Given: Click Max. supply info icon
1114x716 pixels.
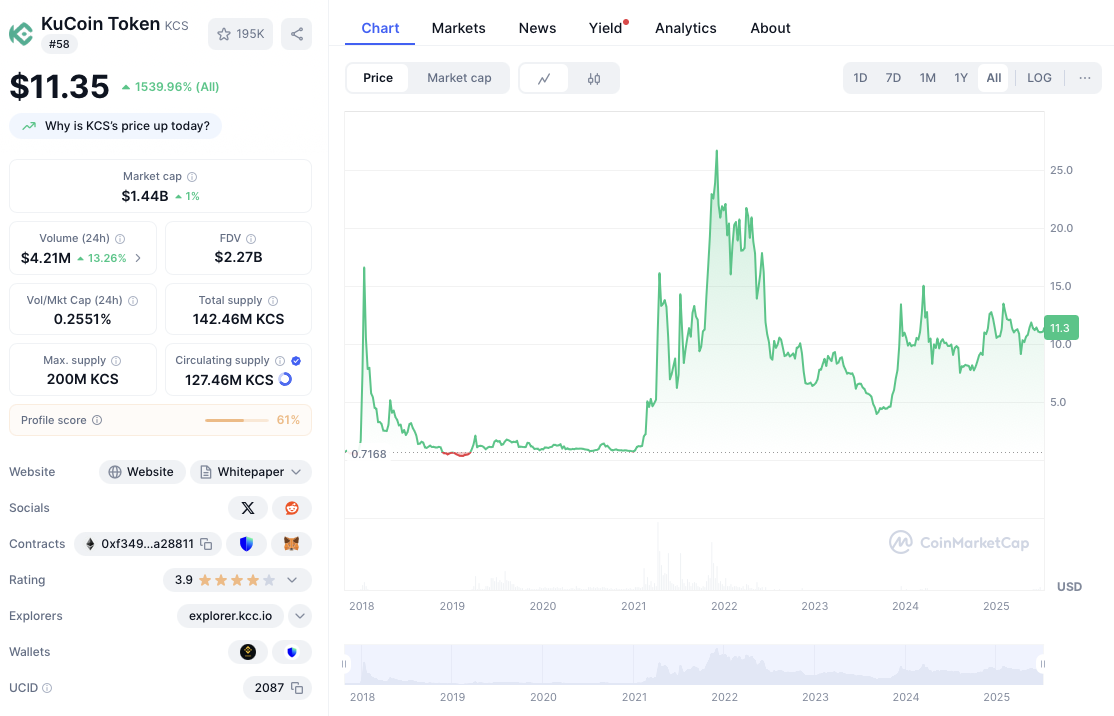Looking at the screenshot, I should (116, 361).
